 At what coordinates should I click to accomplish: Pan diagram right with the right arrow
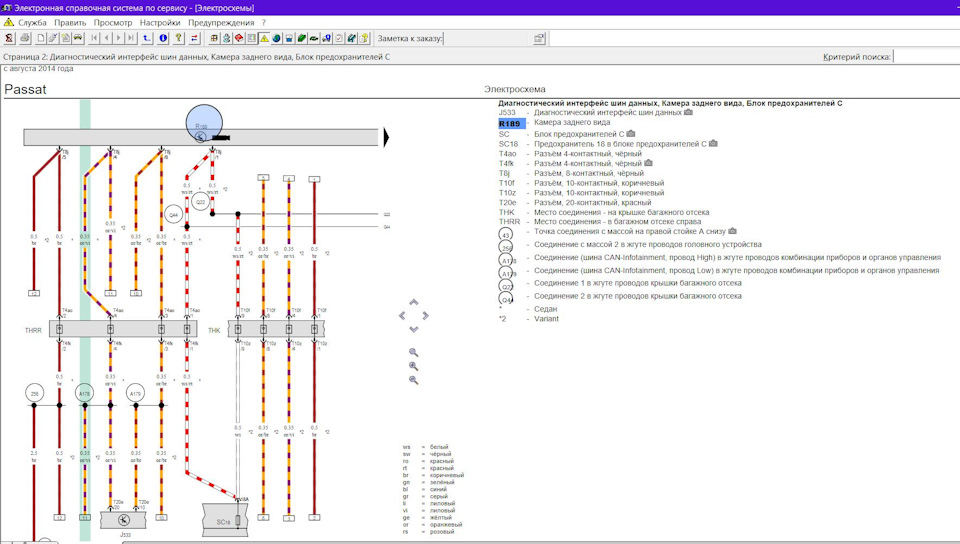(x=426, y=316)
